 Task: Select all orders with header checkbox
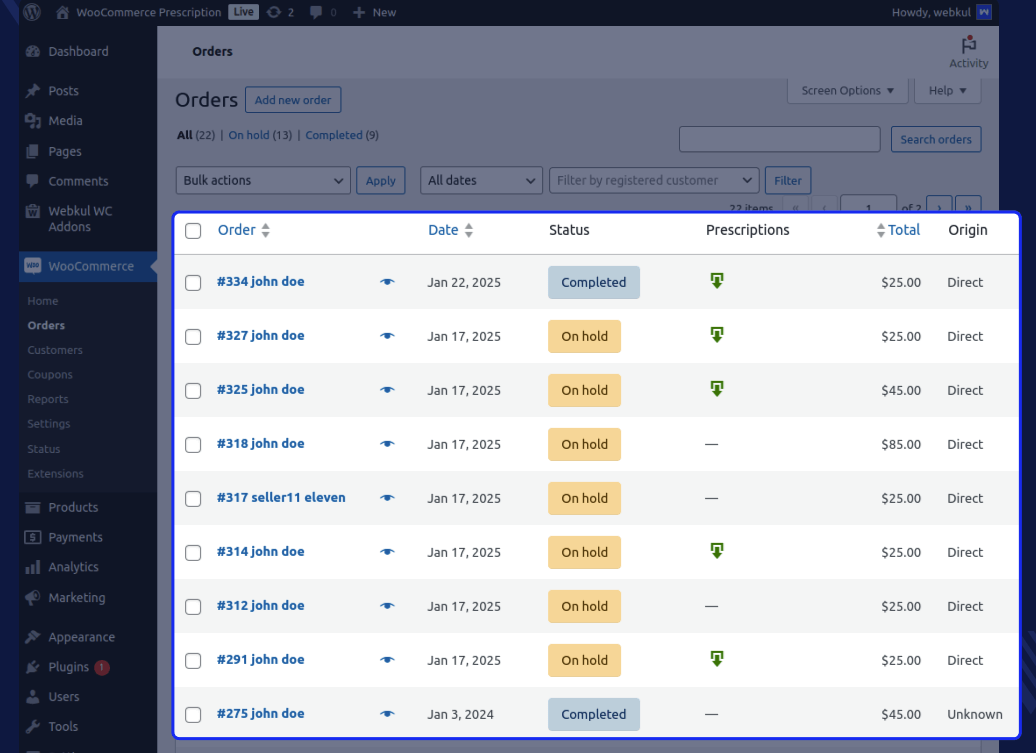click(193, 231)
